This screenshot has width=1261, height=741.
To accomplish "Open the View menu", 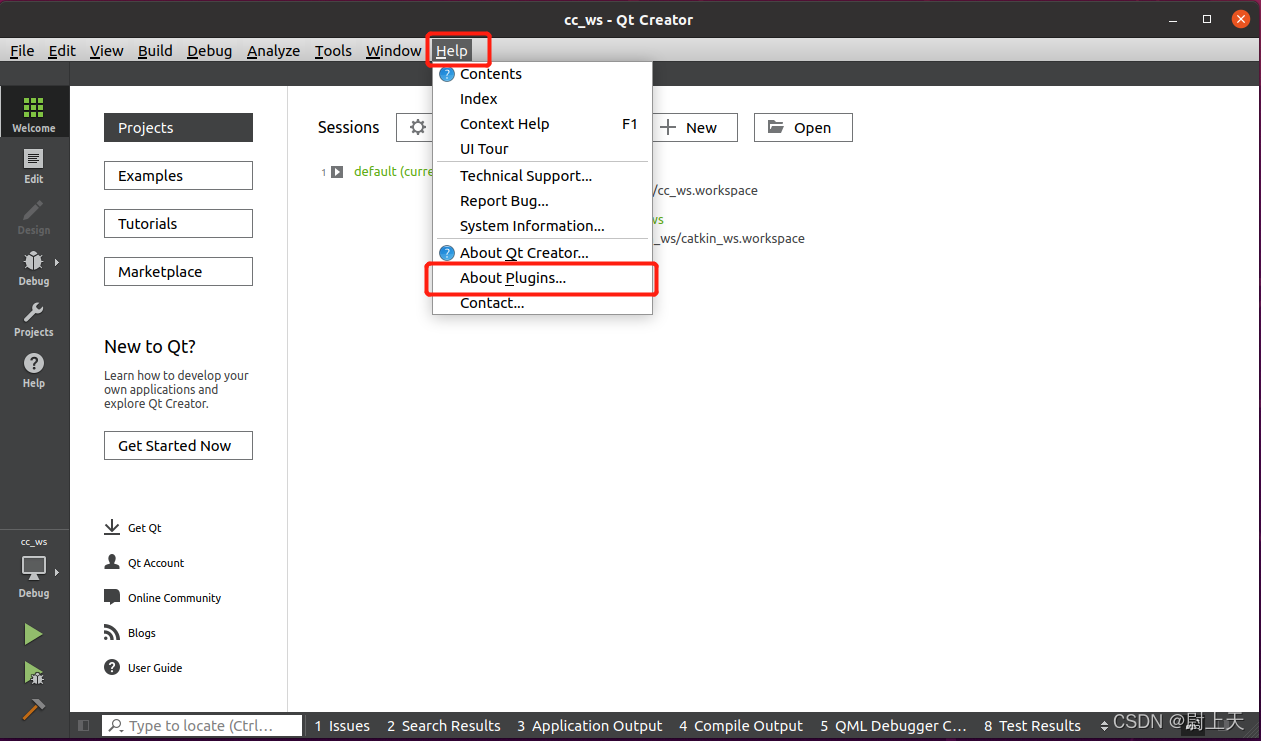I will tap(107, 50).
